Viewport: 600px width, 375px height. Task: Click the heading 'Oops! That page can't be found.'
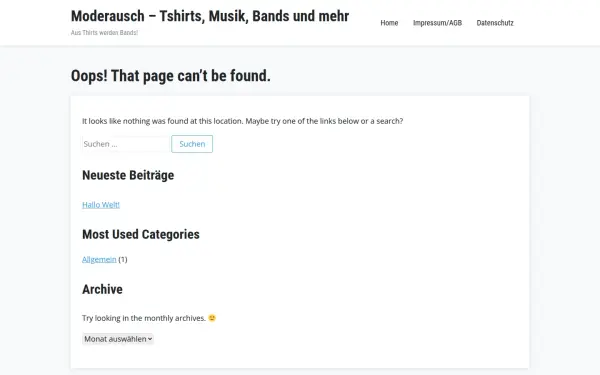pos(171,76)
